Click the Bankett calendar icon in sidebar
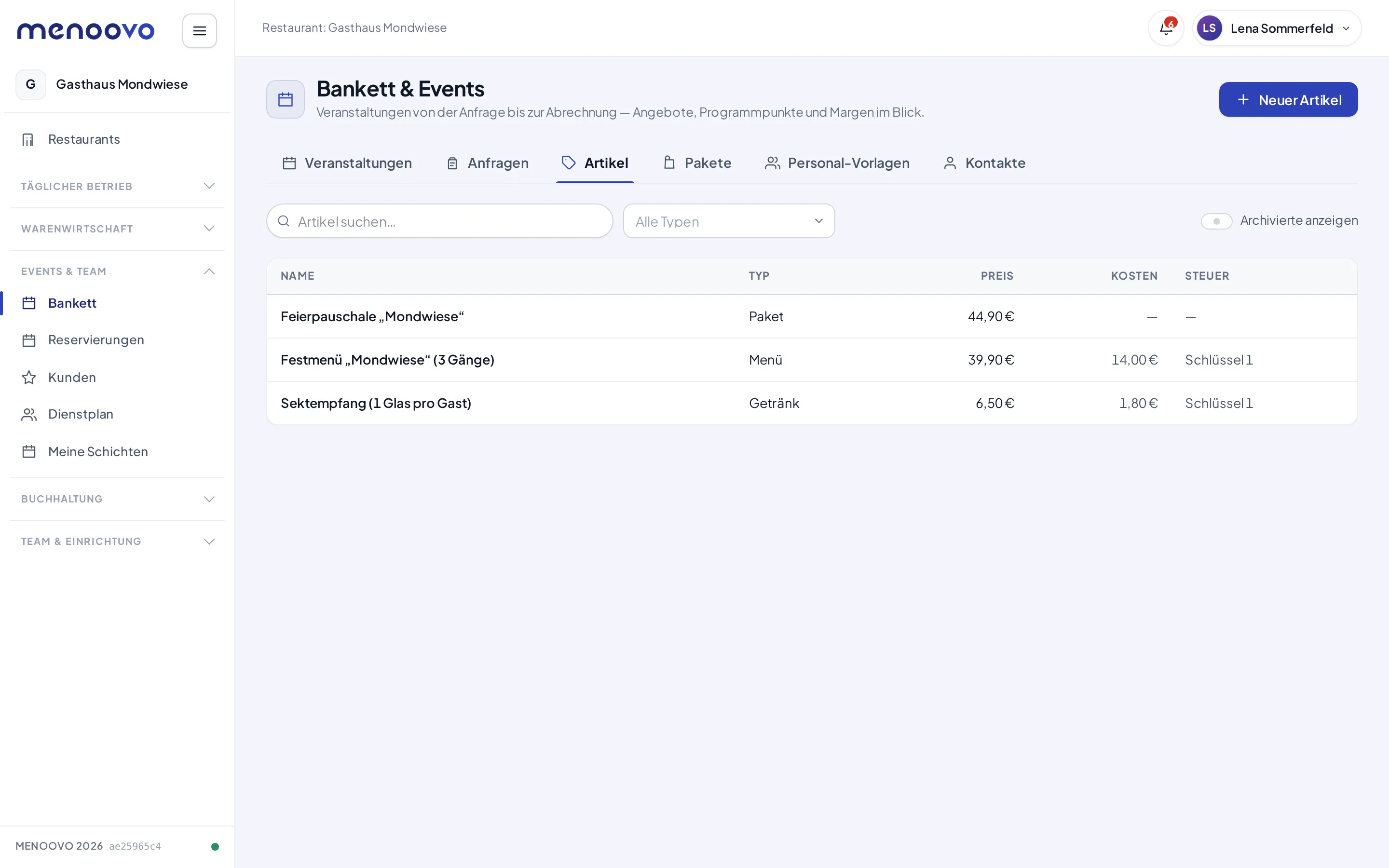Viewport: 1389px width, 868px height. pyautogui.click(x=29, y=303)
